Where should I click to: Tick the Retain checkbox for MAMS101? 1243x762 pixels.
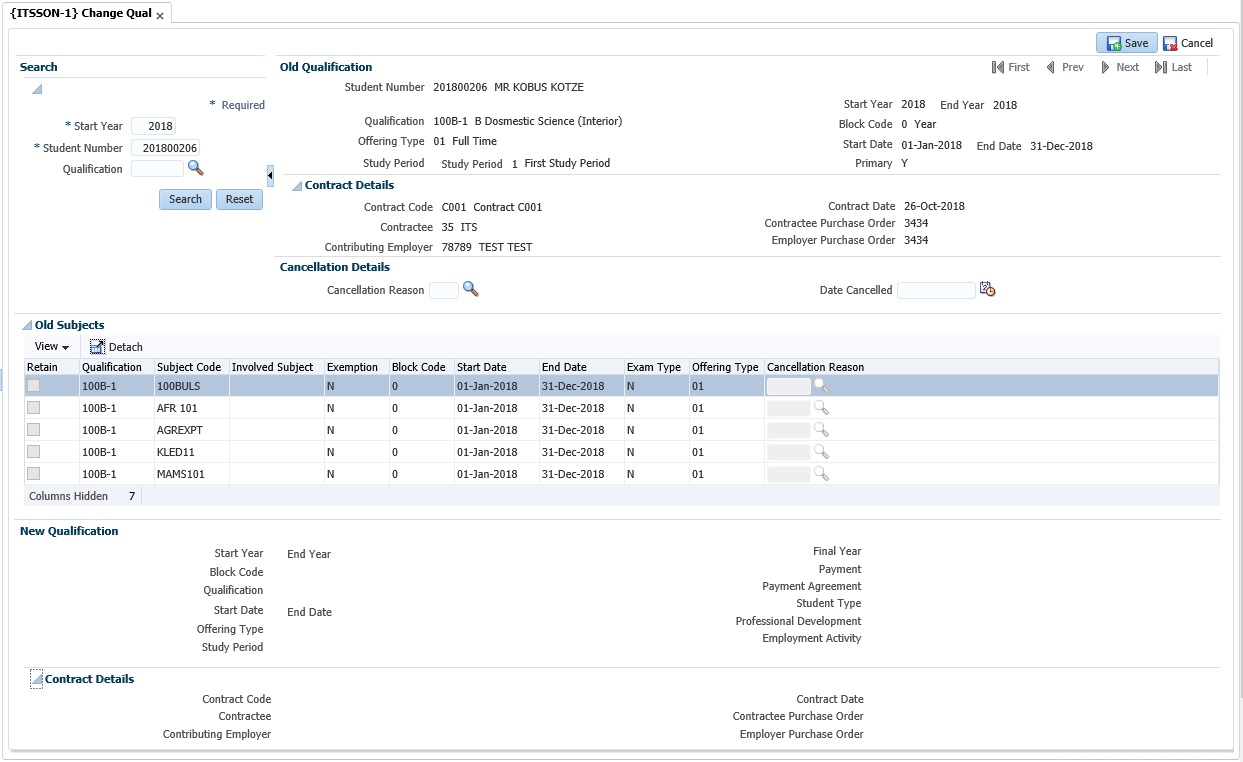pyautogui.click(x=34, y=474)
